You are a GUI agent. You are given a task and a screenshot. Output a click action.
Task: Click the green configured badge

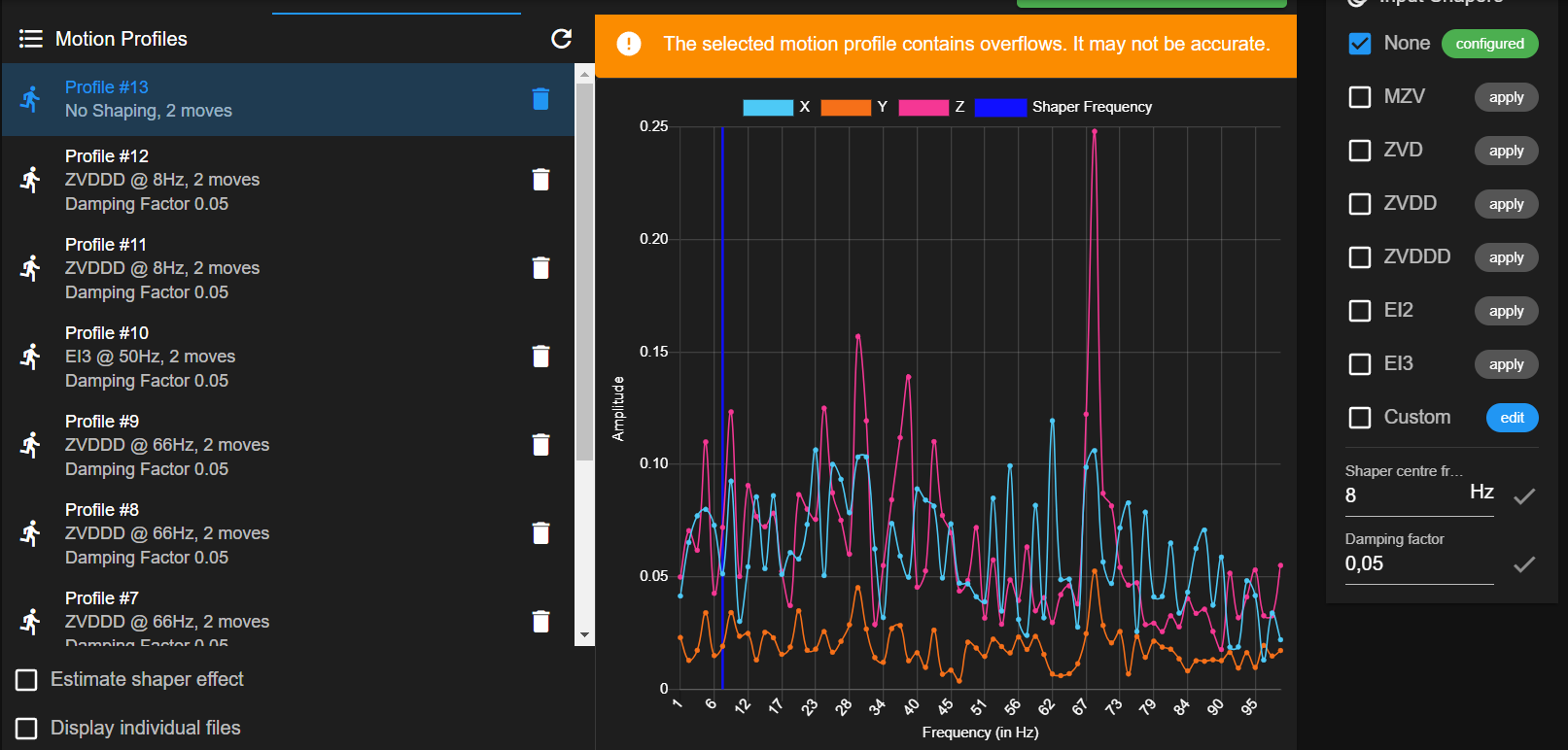coord(1489,44)
